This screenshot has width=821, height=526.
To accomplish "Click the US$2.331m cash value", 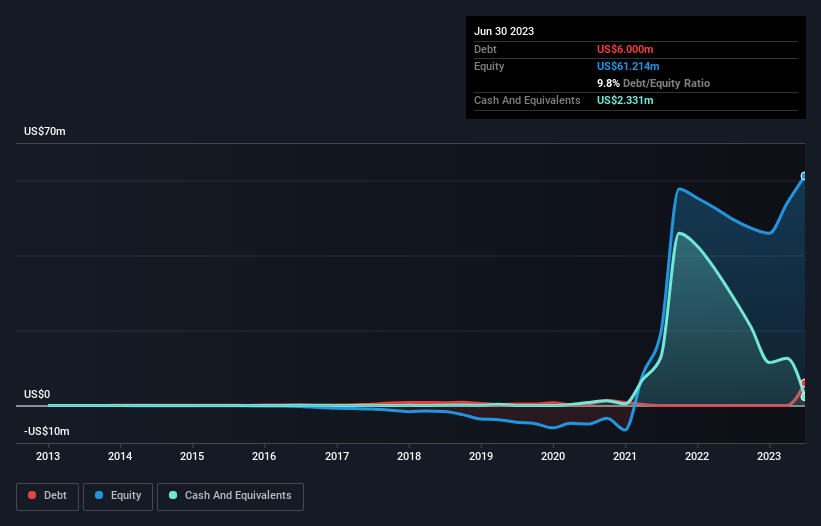I will tap(625, 100).
